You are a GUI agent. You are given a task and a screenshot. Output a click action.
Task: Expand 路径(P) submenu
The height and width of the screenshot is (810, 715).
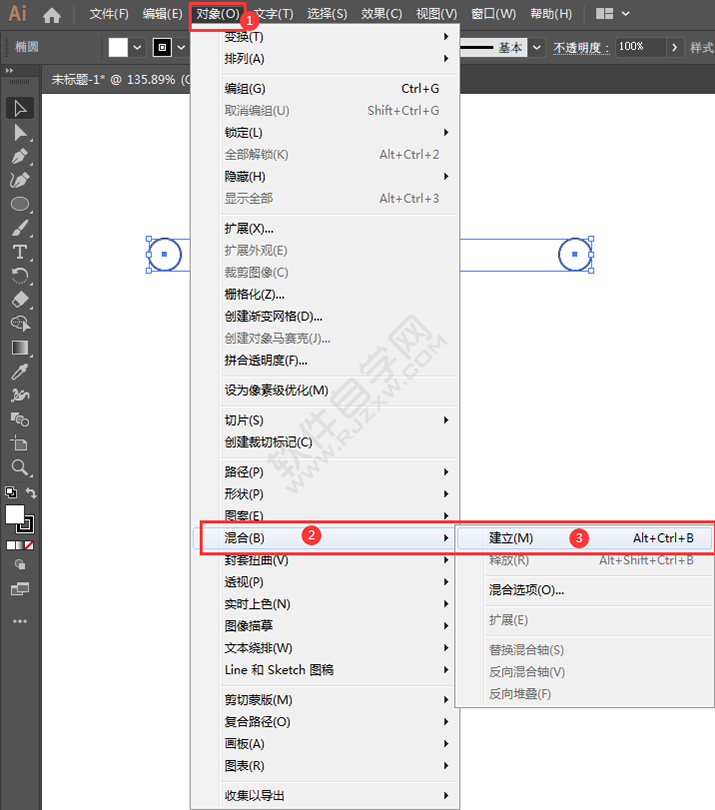coord(339,472)
